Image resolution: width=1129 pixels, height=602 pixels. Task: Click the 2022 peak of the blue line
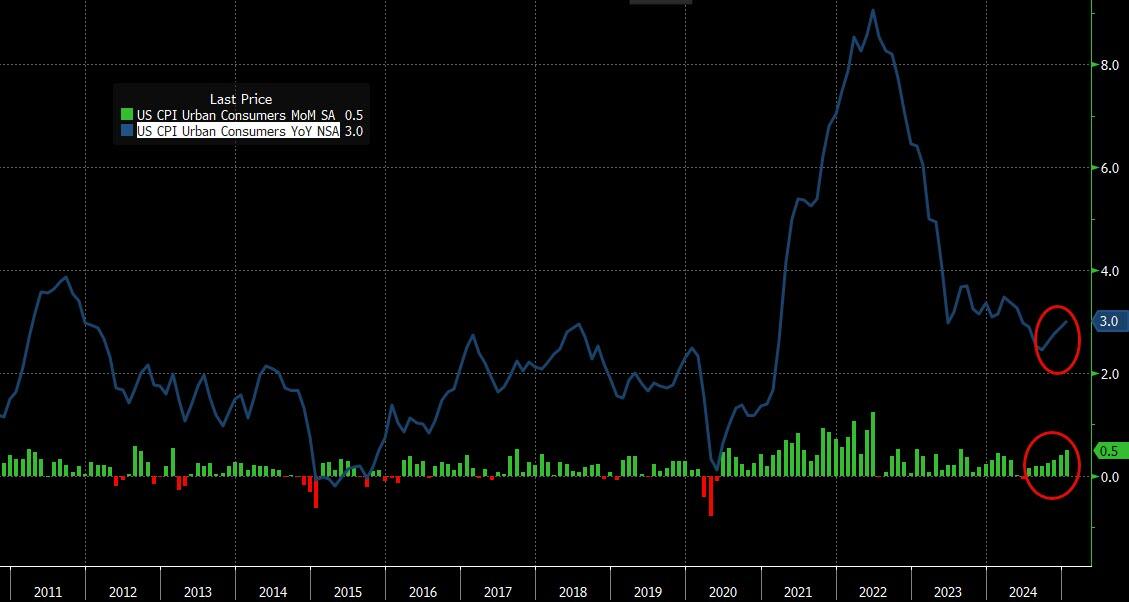coord(873,11)
